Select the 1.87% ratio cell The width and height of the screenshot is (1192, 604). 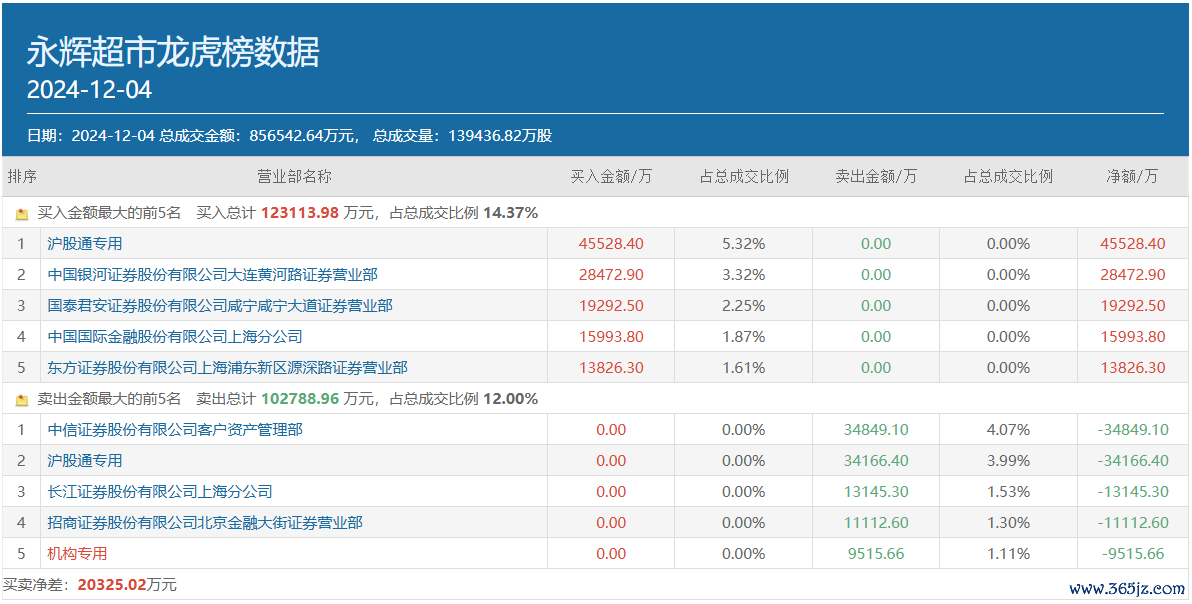click(743, 337)
